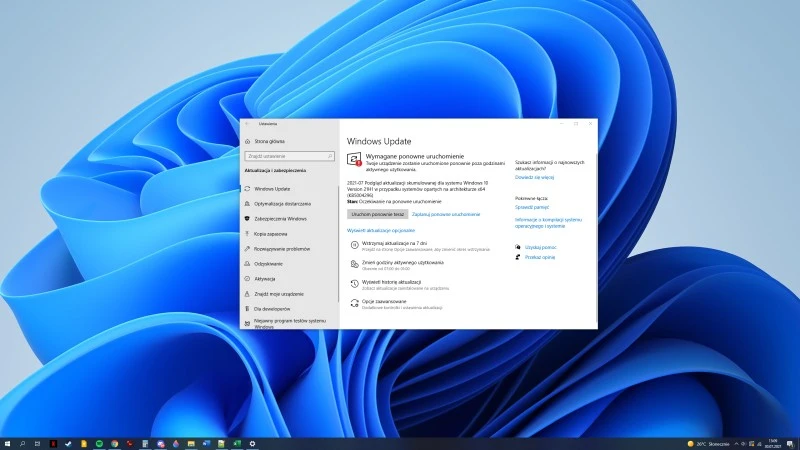Click Wymagane ponowne uruchomienie status text
The image size is (800, 450).
coord(415,156)
